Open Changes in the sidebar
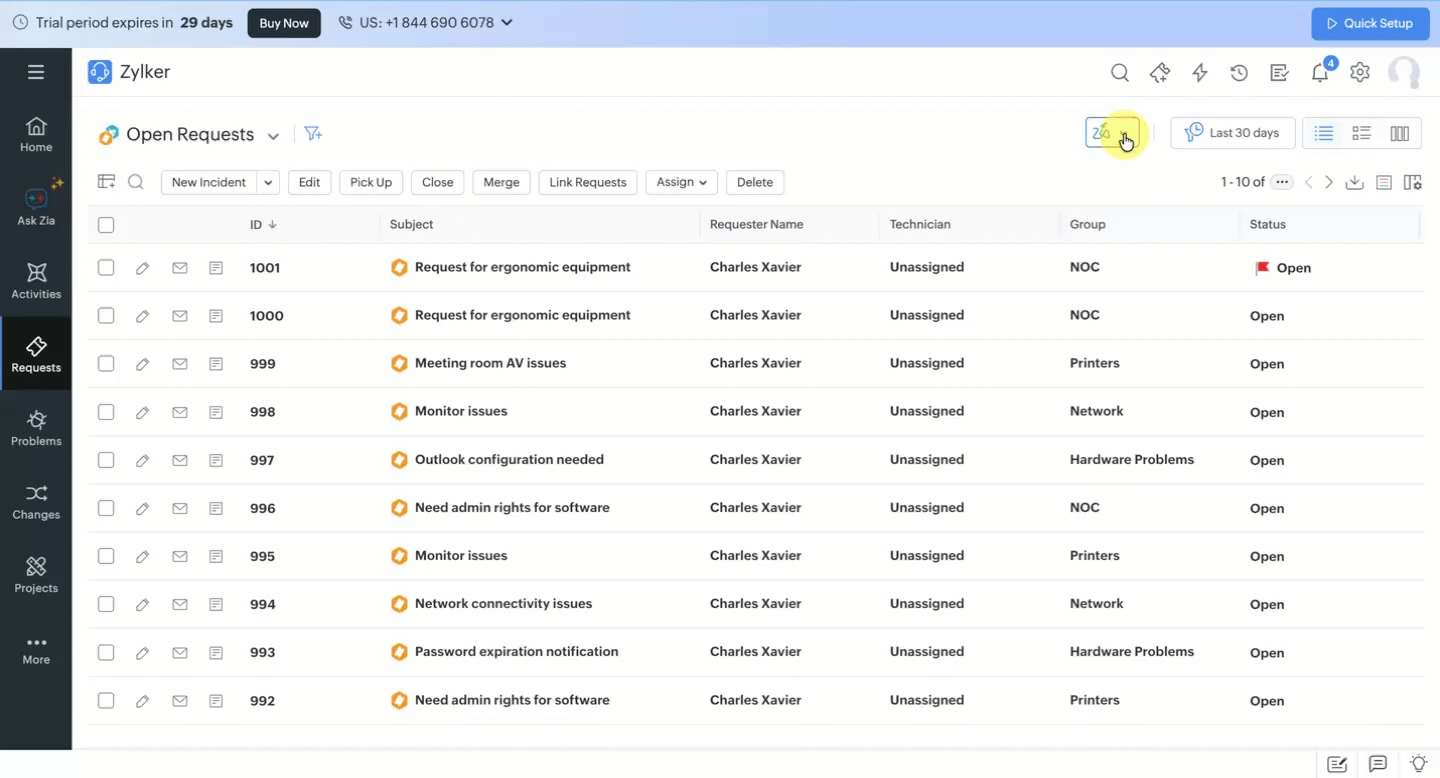The height and width of the screenshot is (778, 1440). 36,502
